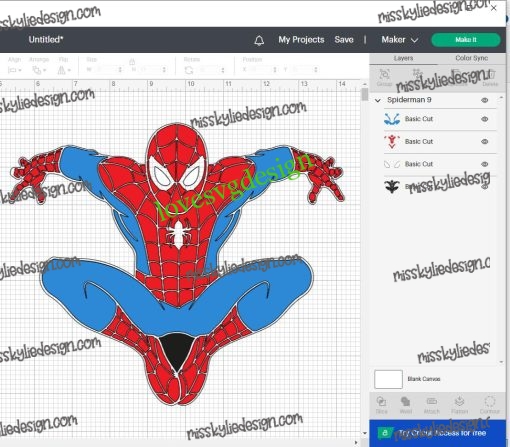This screenshot has width=510, height=447.
Task: Select the Attach tool
Action: pos(432,405)
